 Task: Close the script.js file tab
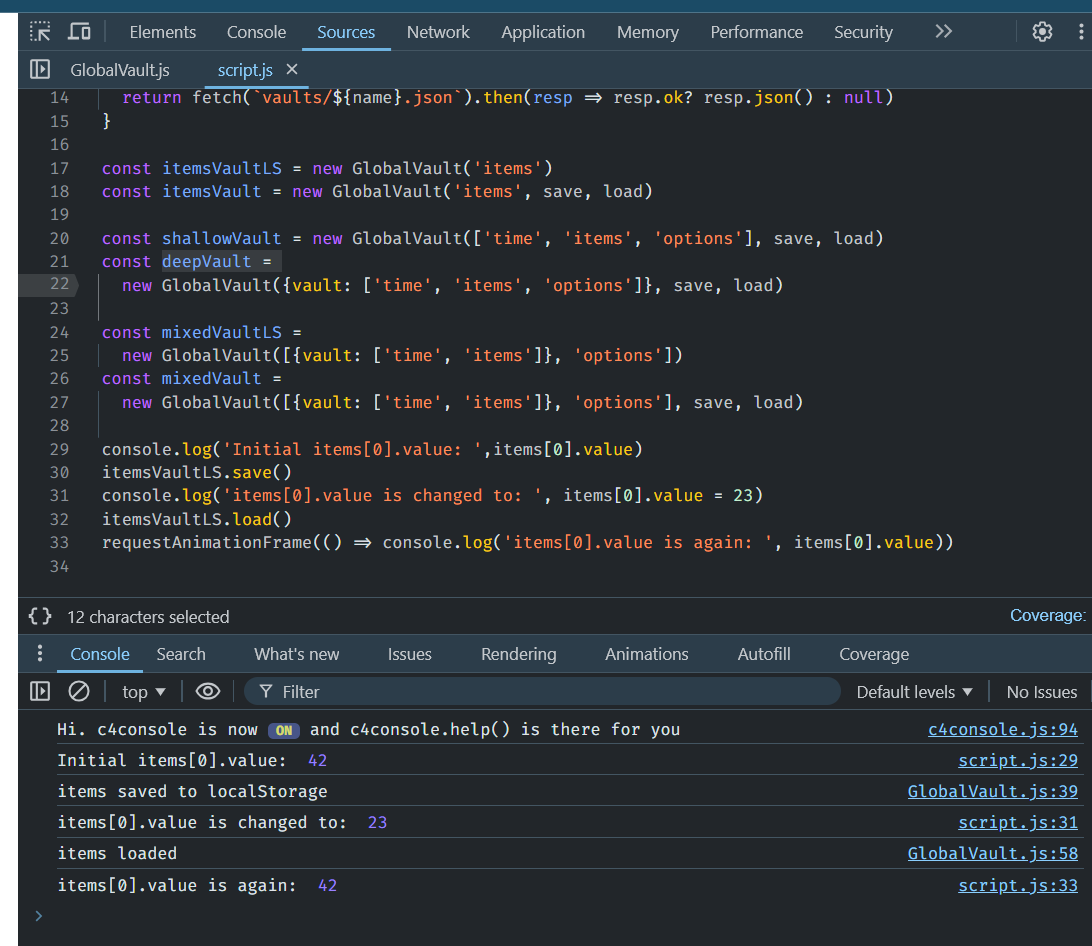pyautogui.click(x=292, y=70)
